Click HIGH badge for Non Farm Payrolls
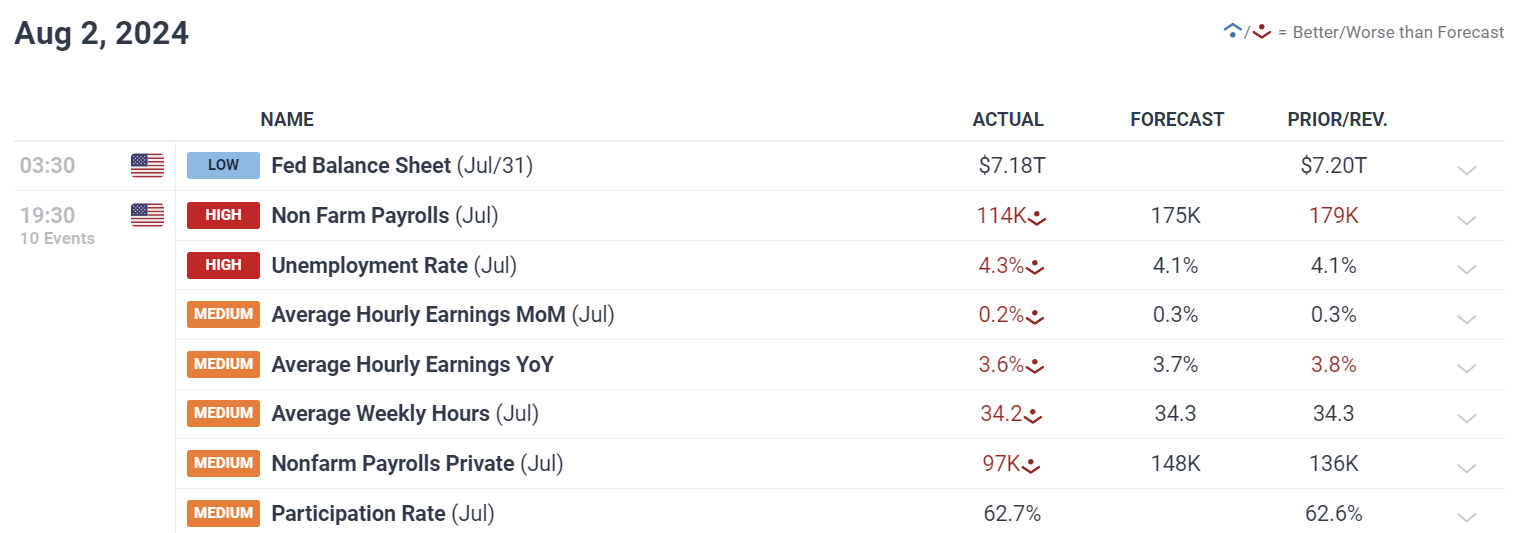This screenshot has width=1525, height=533. pyautogui.click(x=223, y=215)
